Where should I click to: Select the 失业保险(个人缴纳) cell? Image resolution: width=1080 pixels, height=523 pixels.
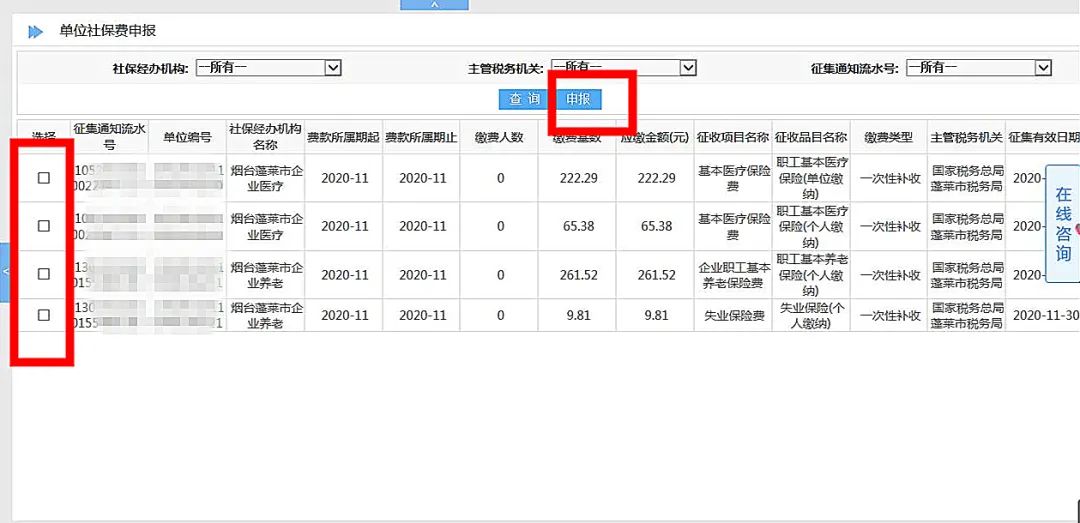click(811, 315)
